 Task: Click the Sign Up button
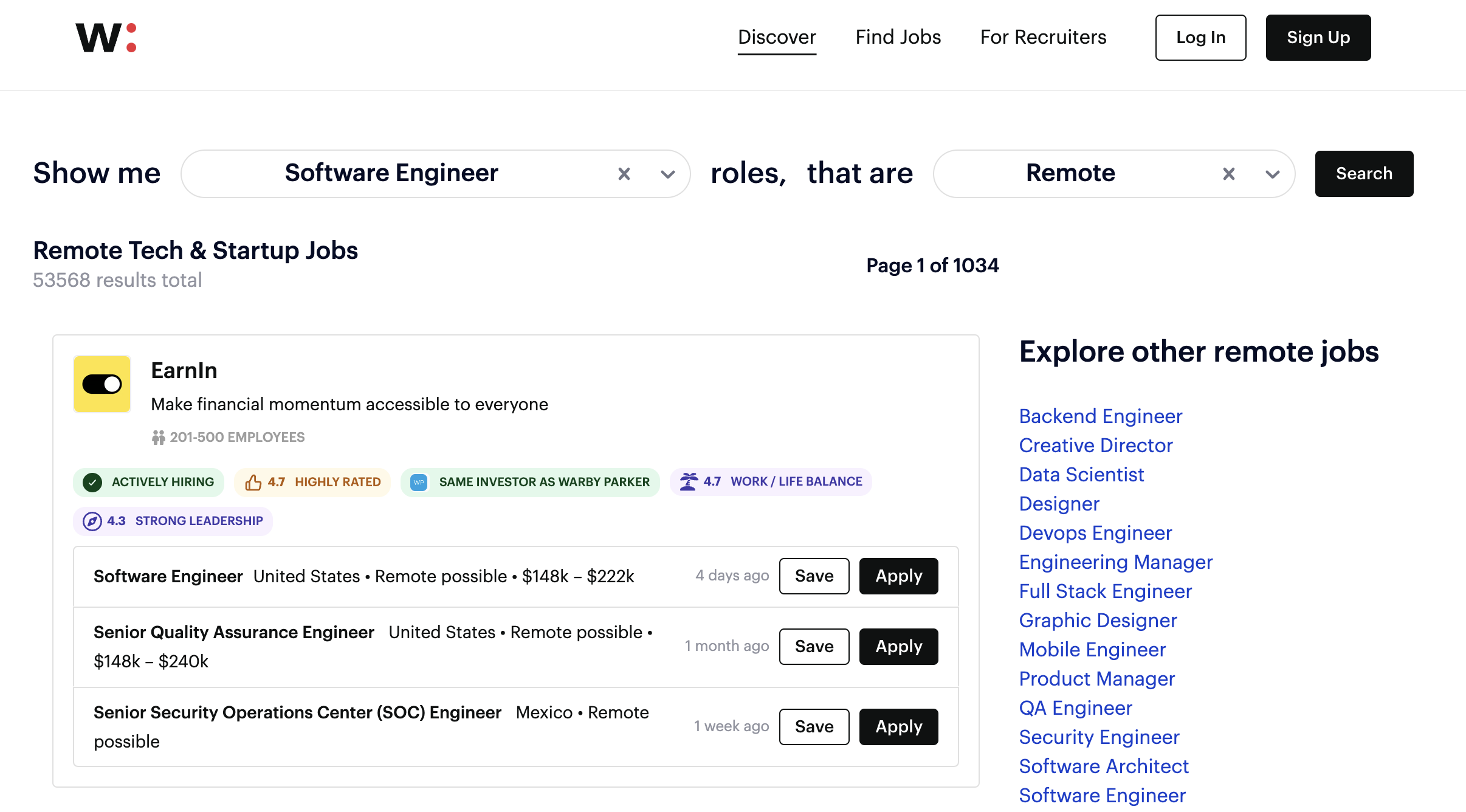point(1318,38)
